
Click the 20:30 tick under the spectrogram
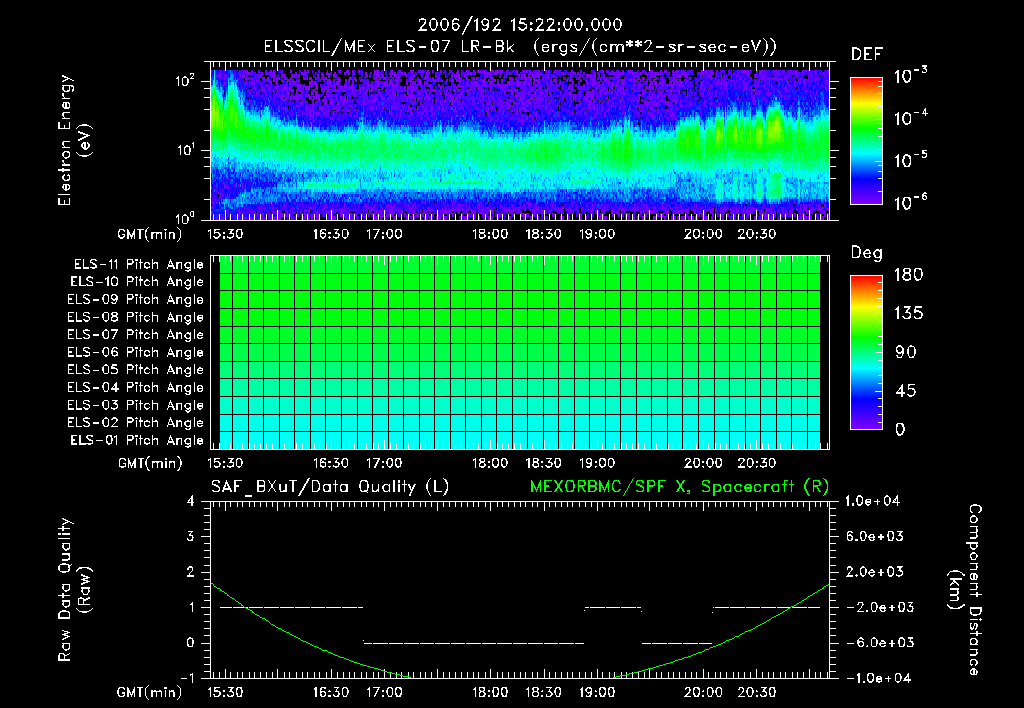(x=757, y=234)
